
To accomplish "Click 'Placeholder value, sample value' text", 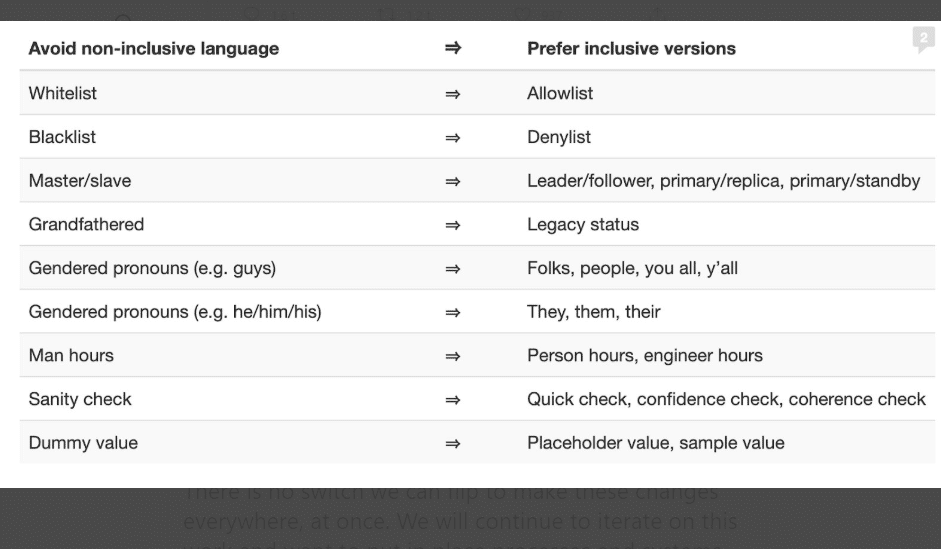I will coord(656,443).
